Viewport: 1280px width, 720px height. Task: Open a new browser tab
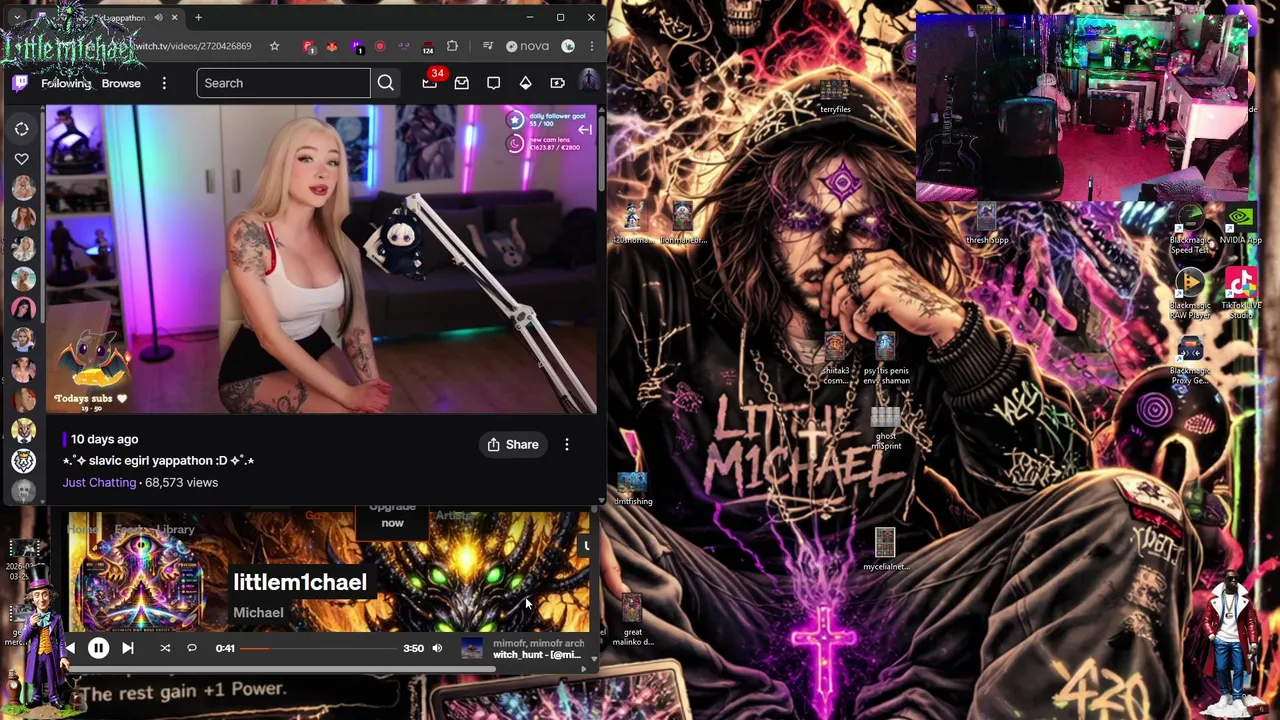pos(198,17)
